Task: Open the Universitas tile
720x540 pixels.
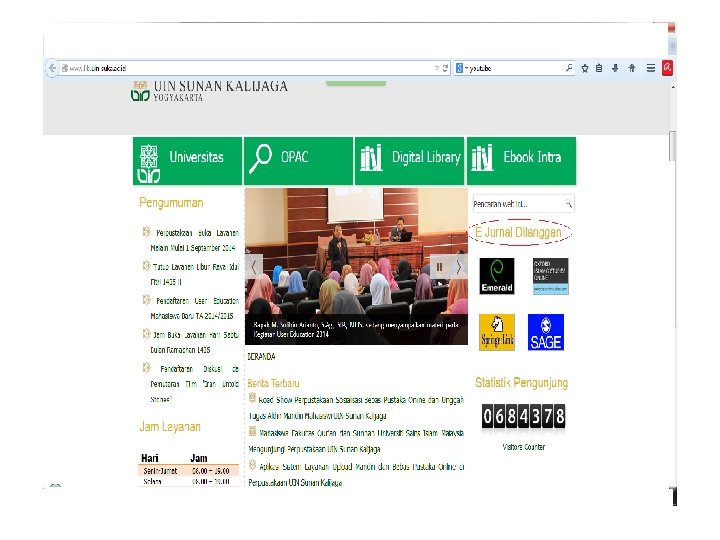Action: (187, 161)
